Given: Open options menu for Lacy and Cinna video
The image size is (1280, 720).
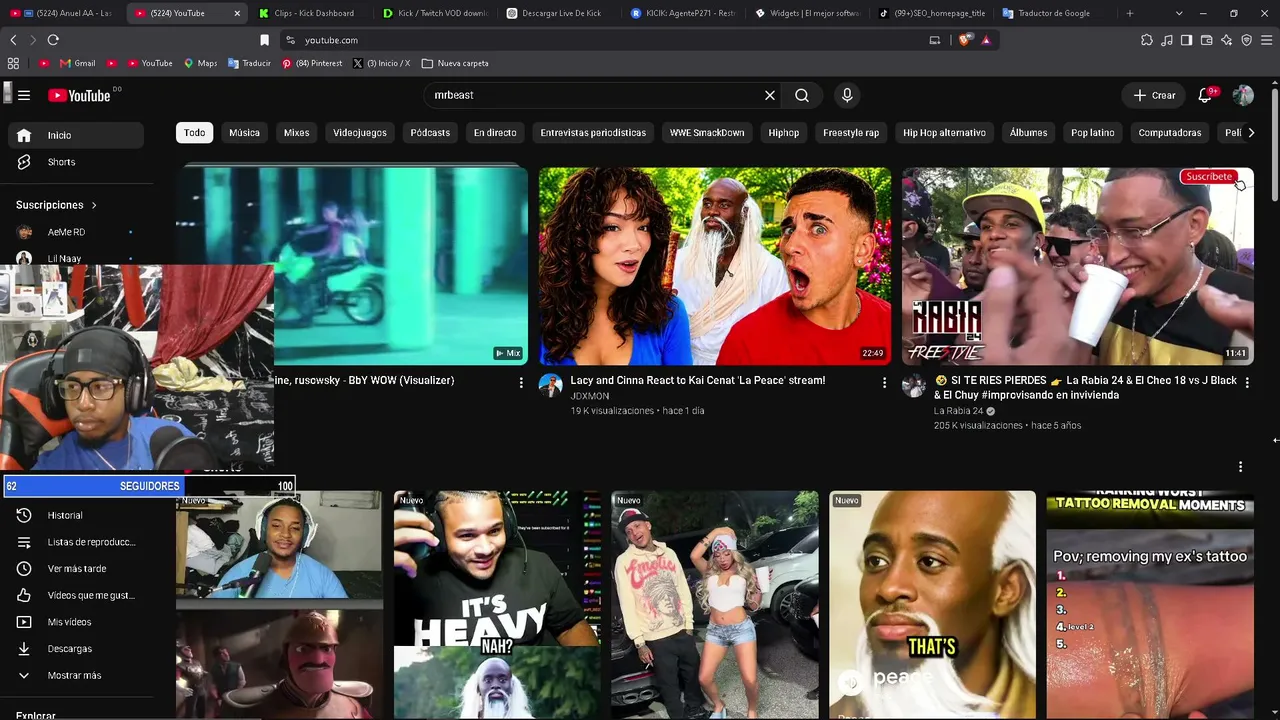Looking at the screenshot, I should [x=884, y=382].
